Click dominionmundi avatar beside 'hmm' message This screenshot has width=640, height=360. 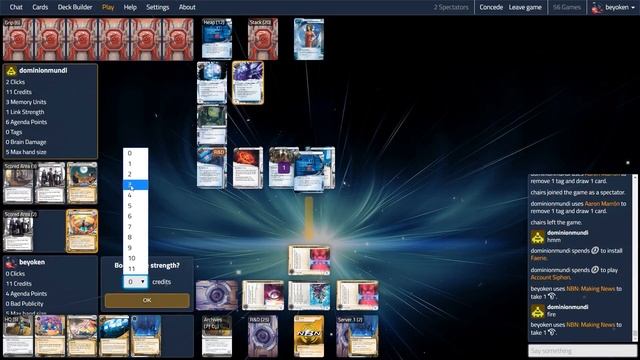pyautogui.click(x=538, y=237)
